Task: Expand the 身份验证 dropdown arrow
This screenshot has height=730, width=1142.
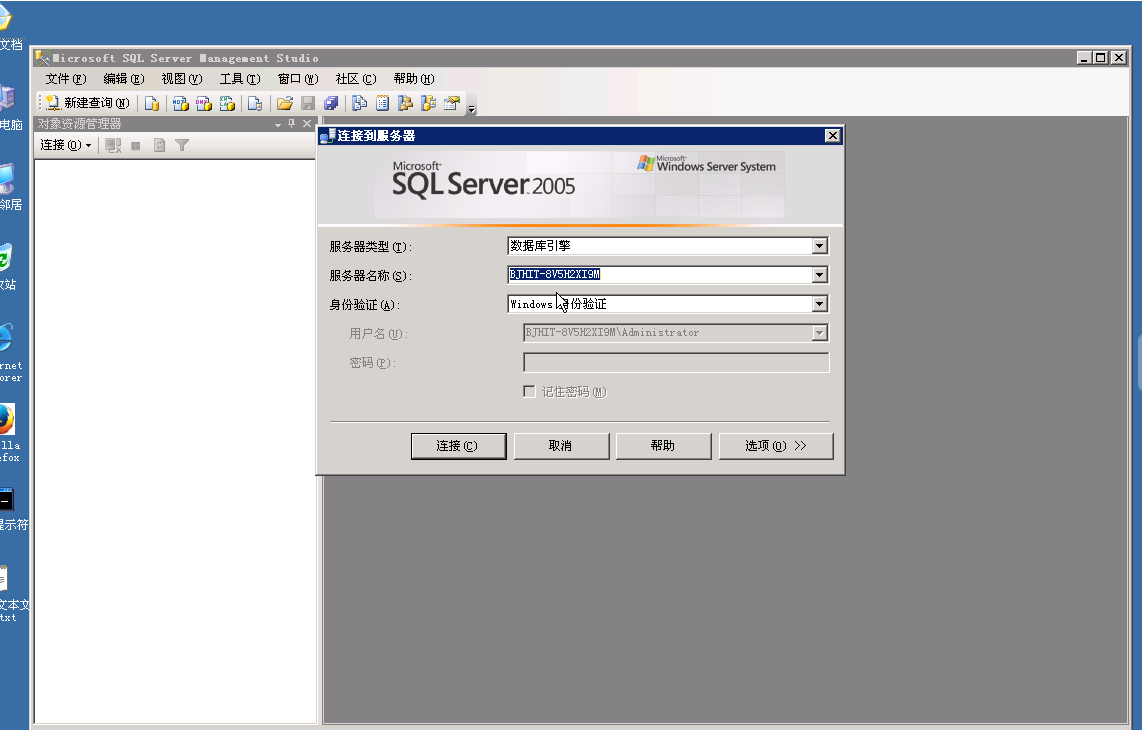Action: pyautogui.click(x=819, y=304)
